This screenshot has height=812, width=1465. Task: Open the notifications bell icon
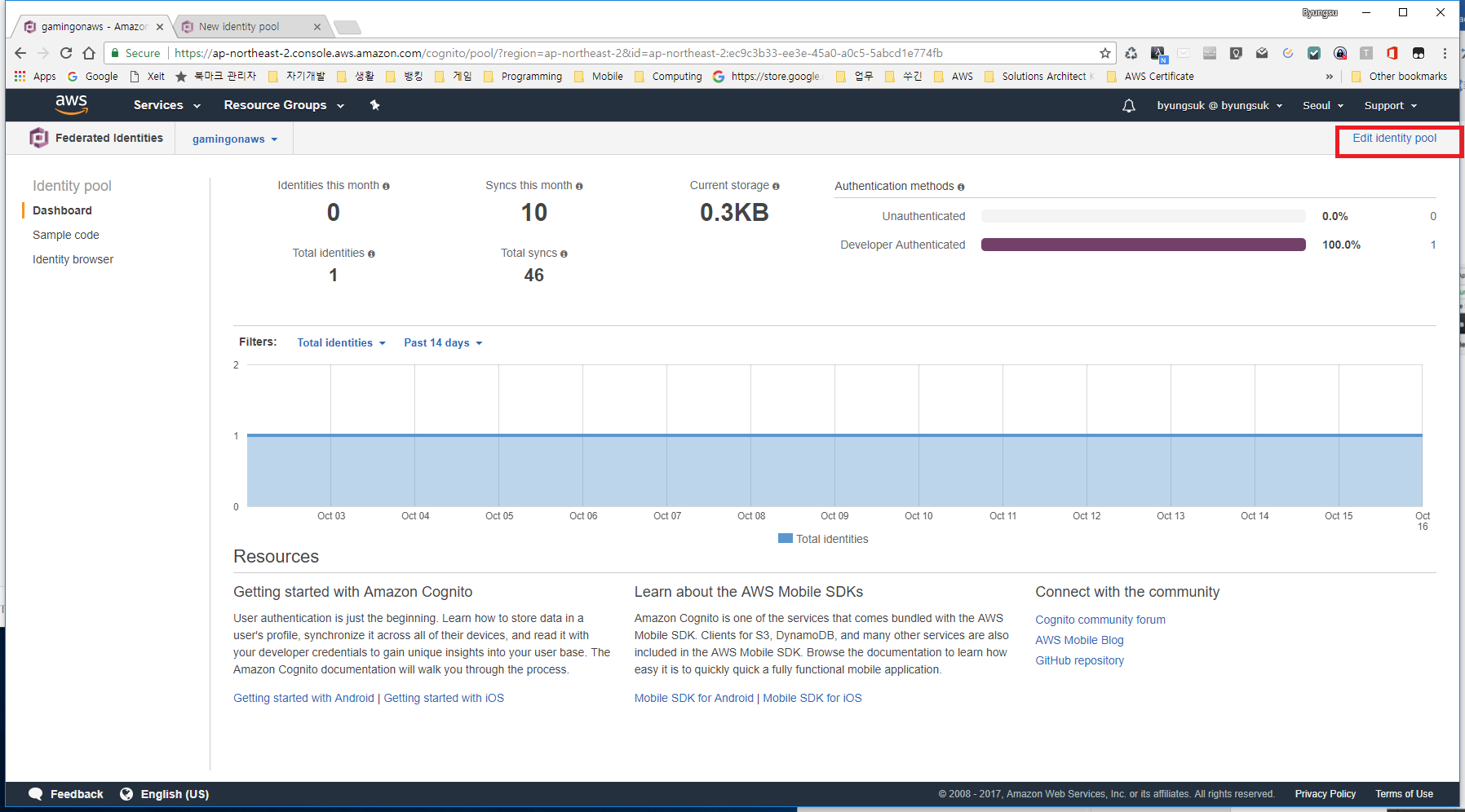pos(1129,106)
